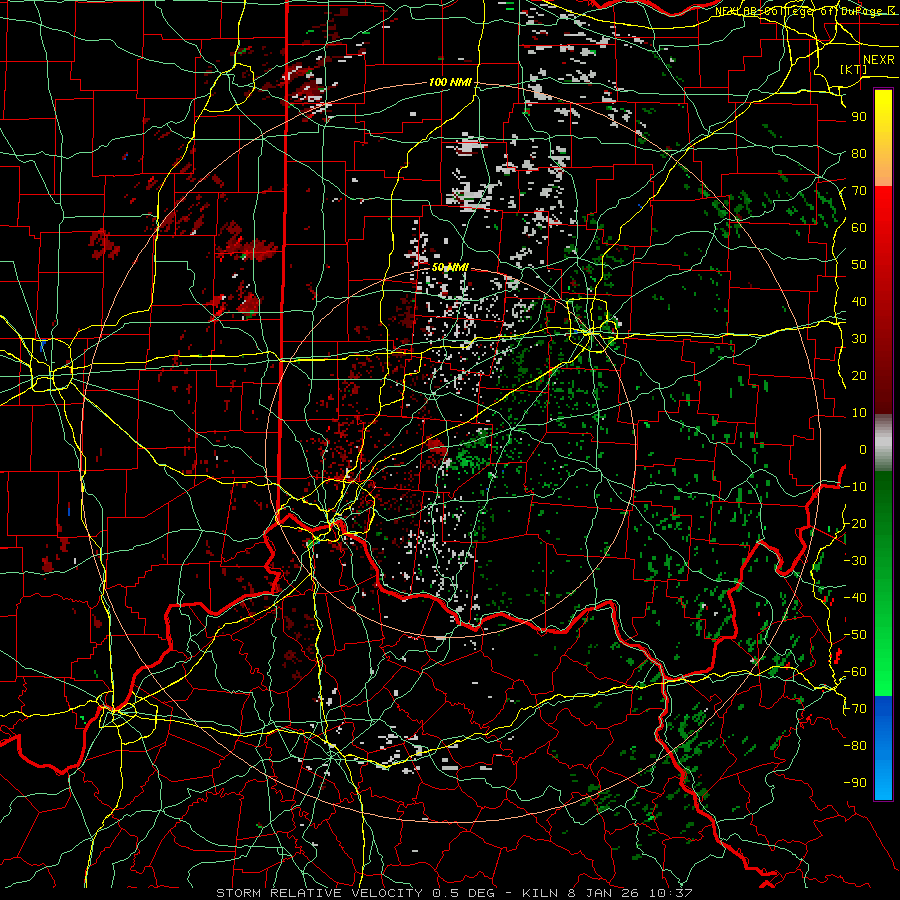
Task: Select the positive 60 value on the velocity scale
Action: 859,227
